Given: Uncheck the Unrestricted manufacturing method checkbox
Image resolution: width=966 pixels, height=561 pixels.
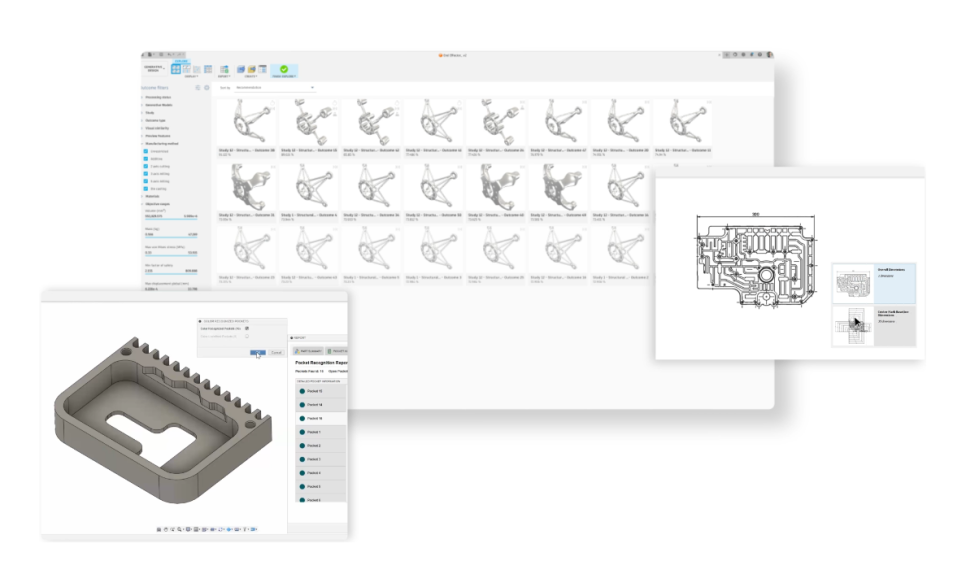Looking at the screenshot, I should pos(145,150).
